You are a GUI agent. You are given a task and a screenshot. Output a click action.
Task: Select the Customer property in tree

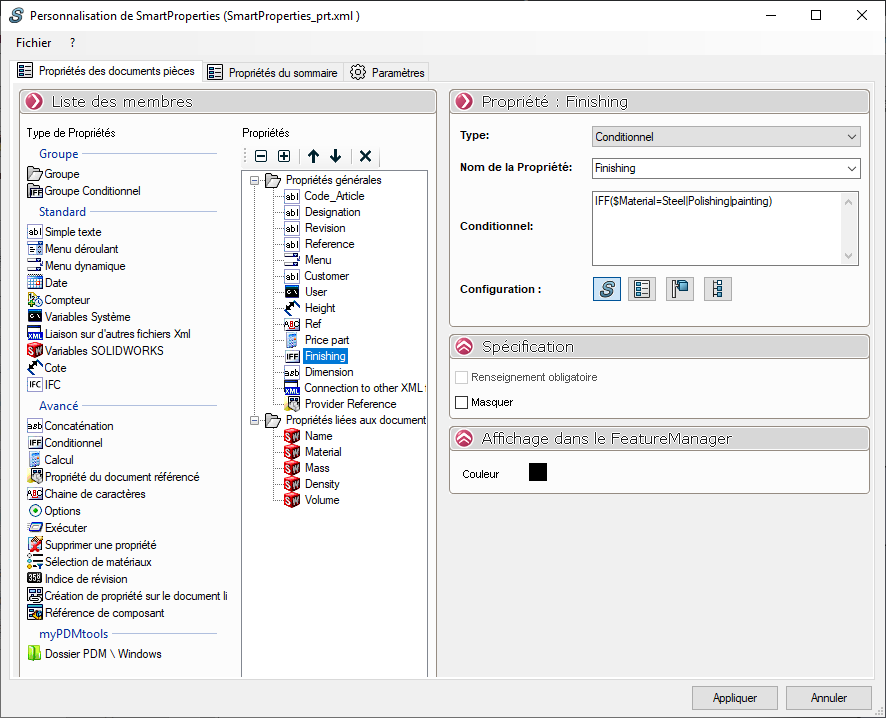(327, 276)
